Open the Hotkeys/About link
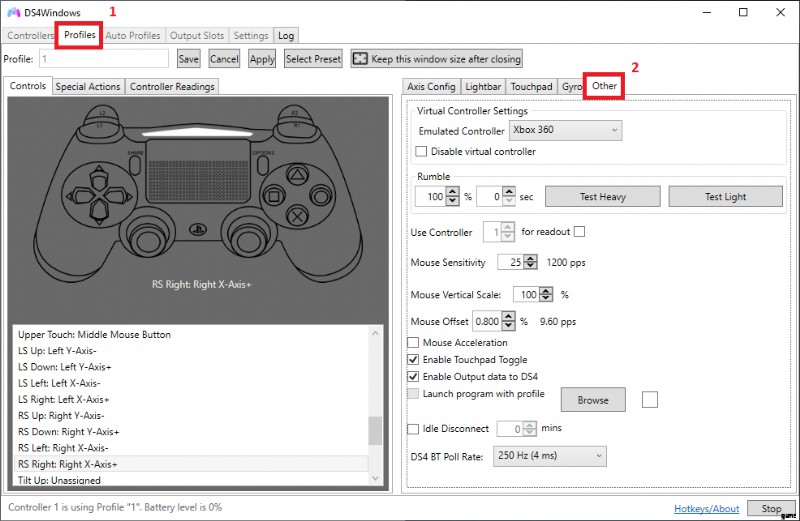 [x=706, y=509]
